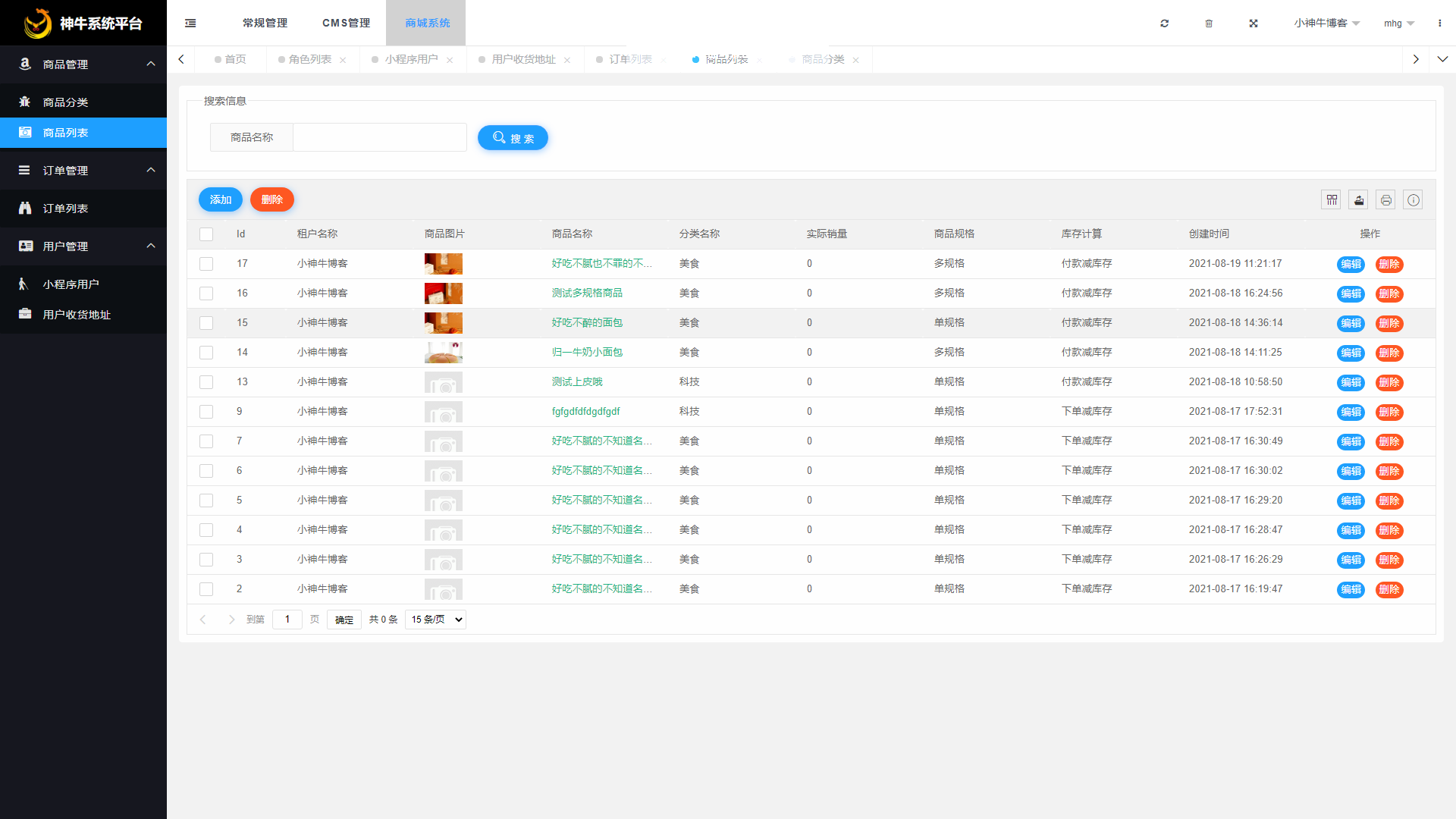Open the tab options chevron dropdown
This screenshot has height=819, width=1456.
pyautogui.click(x=1442, y=59)
